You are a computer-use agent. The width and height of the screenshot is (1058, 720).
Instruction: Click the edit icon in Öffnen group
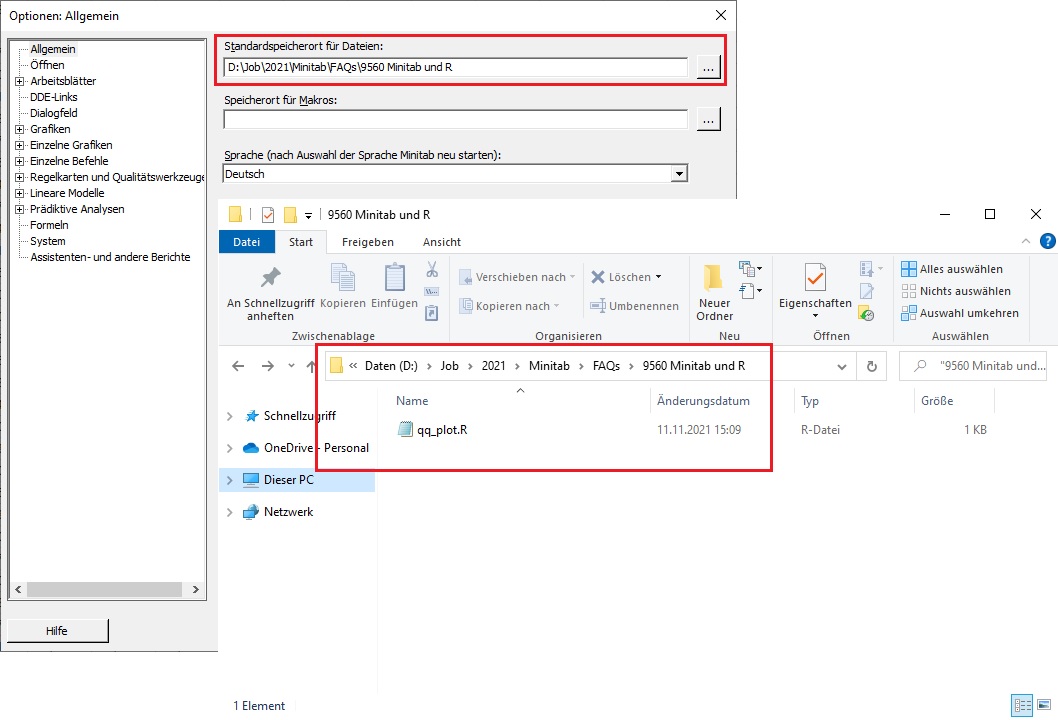tap(866, 292)
